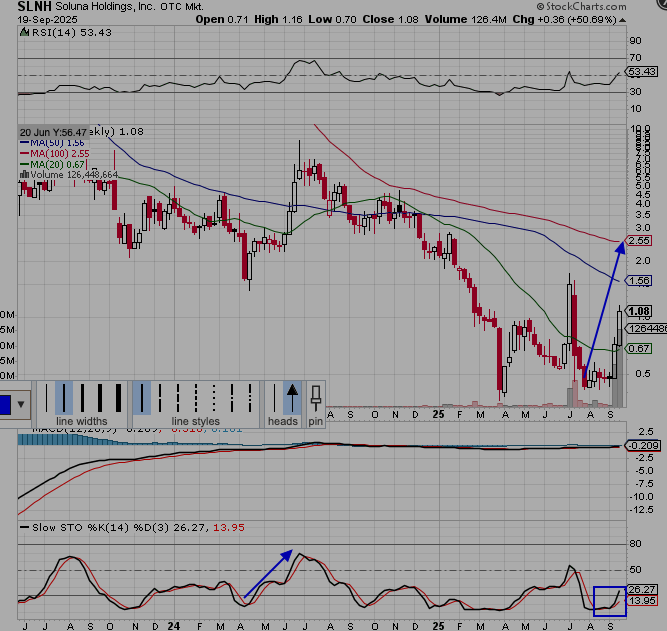This screenshot has width=667, height=631.
Task: Choose the line with arrowhead option
Action: point(292,398)
